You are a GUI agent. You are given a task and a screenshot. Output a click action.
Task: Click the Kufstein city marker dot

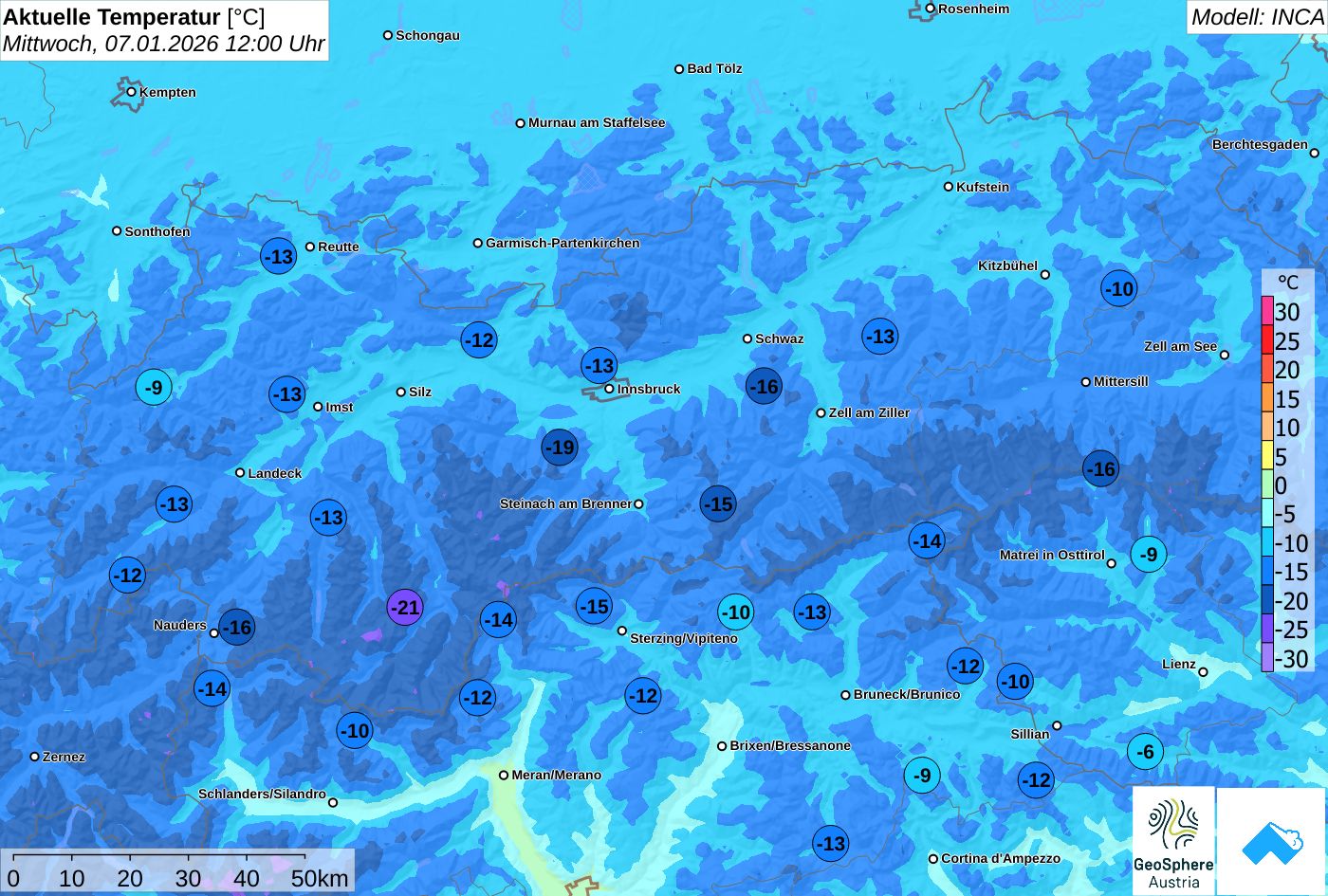949,187
